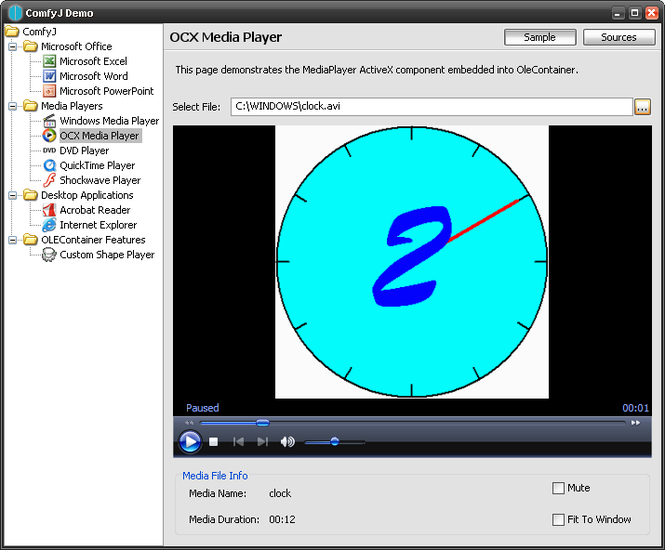Image resolution: width=665 pixels, height=550 pixels.
Task: Select Custom Shape Player tree entry
Action: (107, 255)
